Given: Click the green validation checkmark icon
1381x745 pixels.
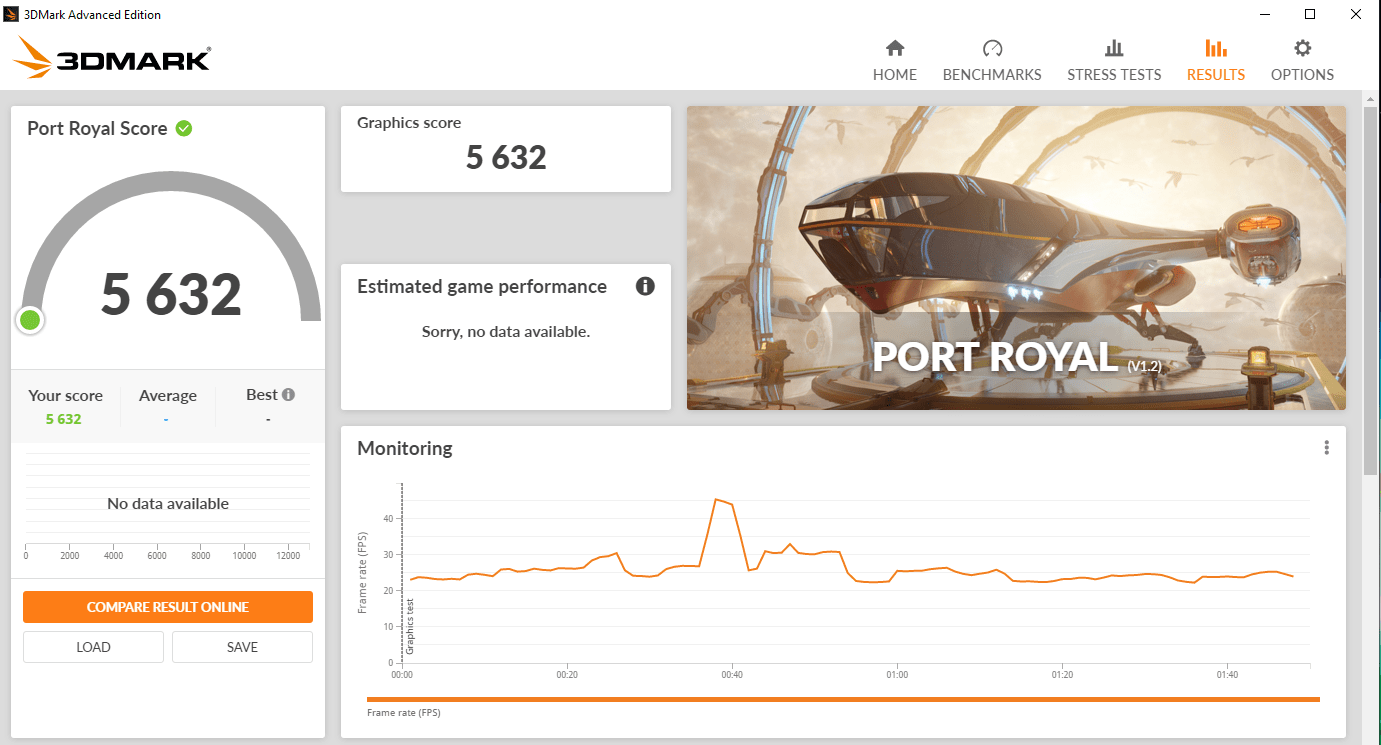Looking at the screenshot, I should [x=184, y=128].
